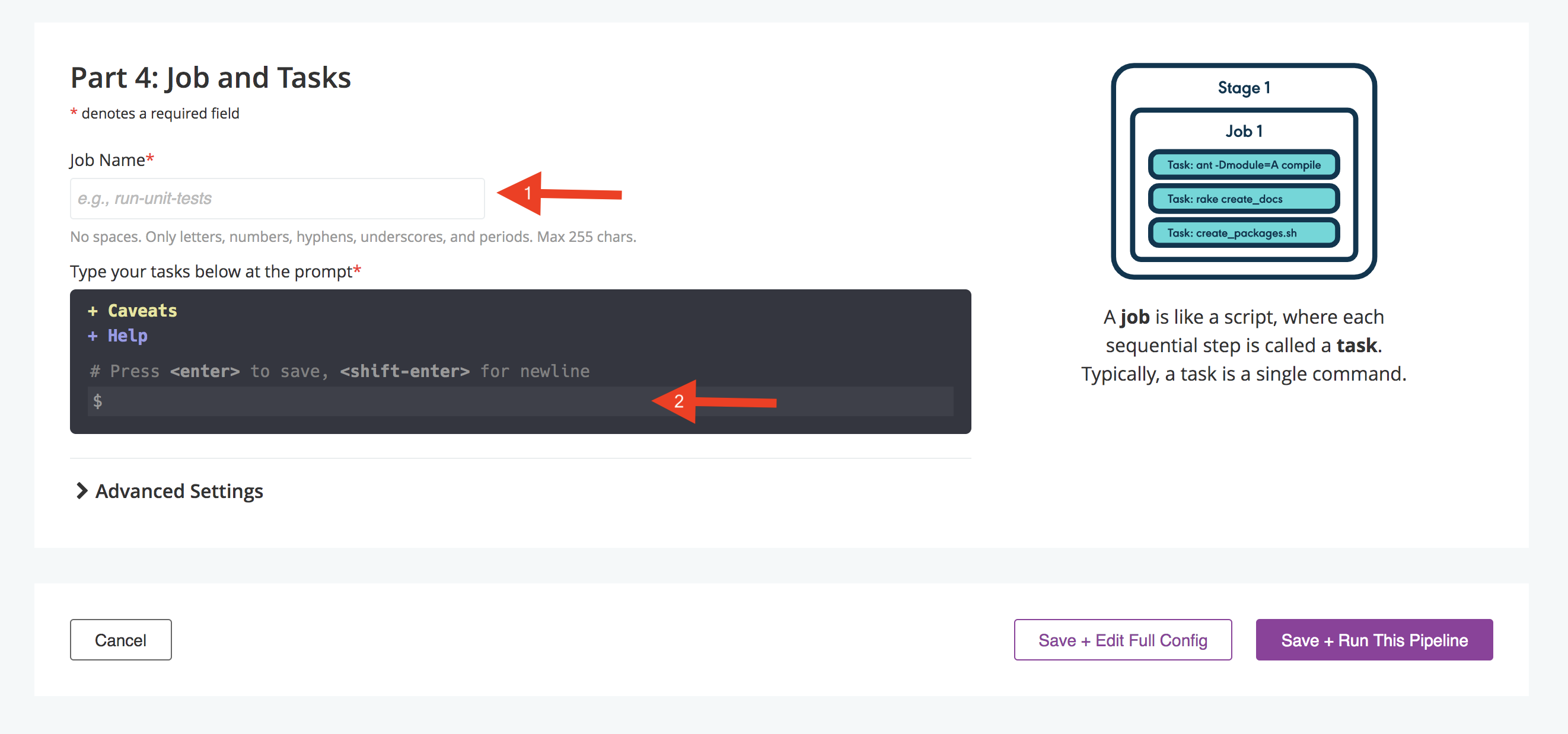The height and width of the screenshot is (734, 1568).
Task: Click the Cancel button
Action: tap(120, 640)
